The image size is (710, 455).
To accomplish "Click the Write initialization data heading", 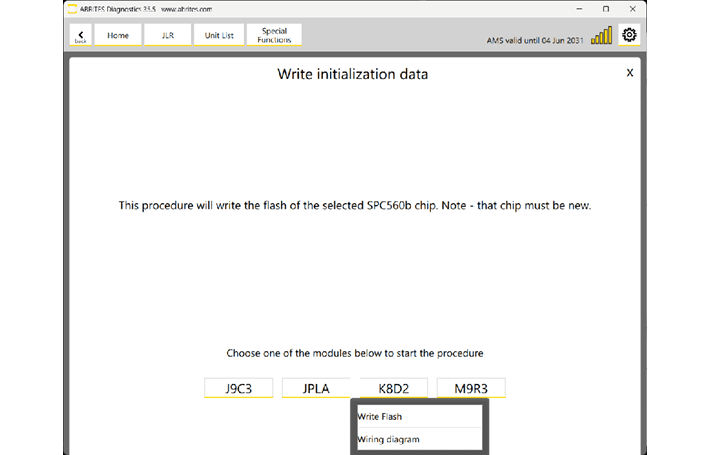I will [352, 74].
